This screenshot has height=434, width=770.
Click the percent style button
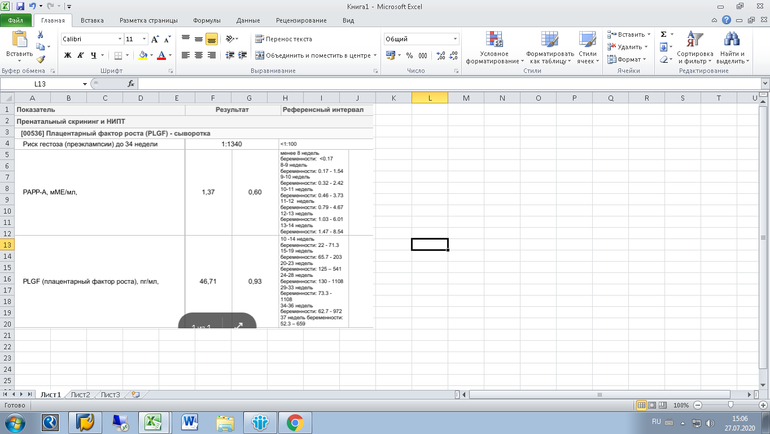409,56
